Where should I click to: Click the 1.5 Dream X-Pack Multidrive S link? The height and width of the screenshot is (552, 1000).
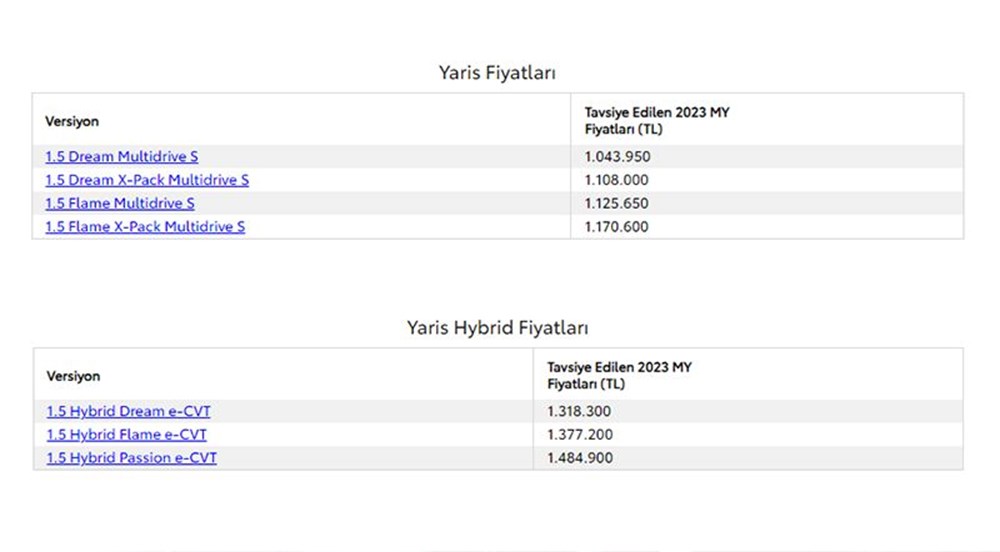click(x=147, y=180)
